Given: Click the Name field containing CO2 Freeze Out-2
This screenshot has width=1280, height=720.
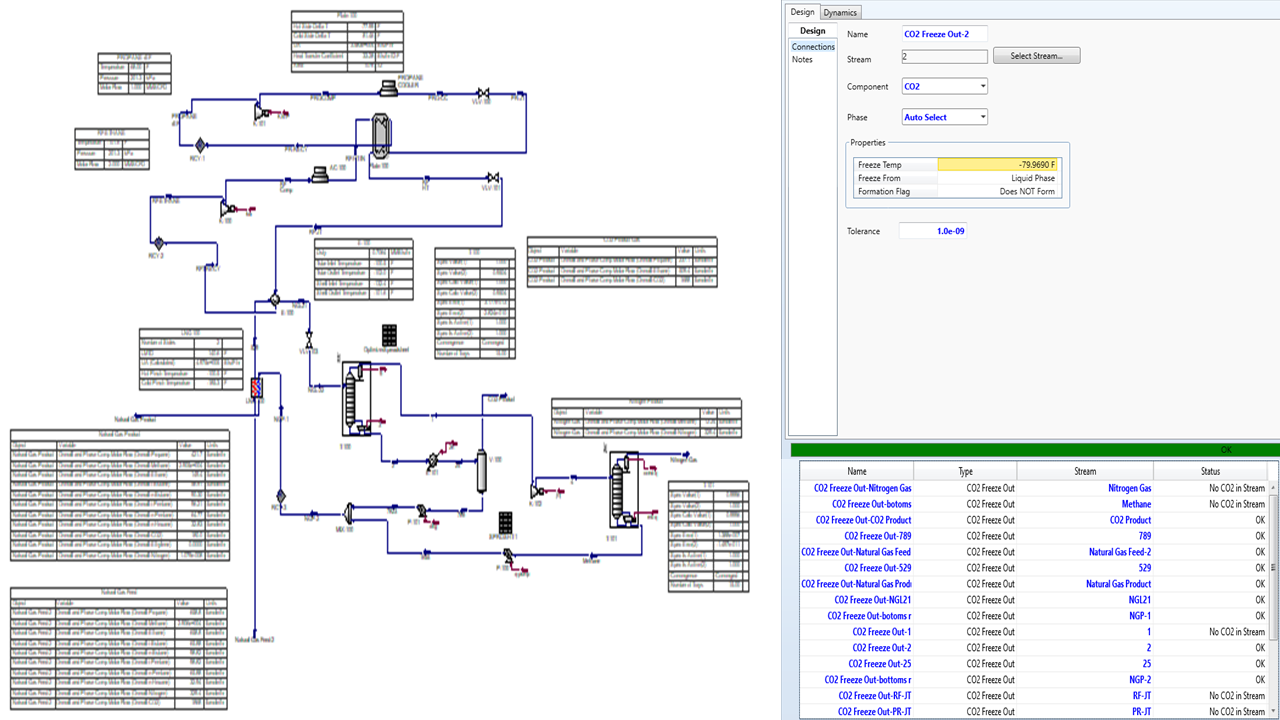Looking at the screenshot, I should (944, 34).
